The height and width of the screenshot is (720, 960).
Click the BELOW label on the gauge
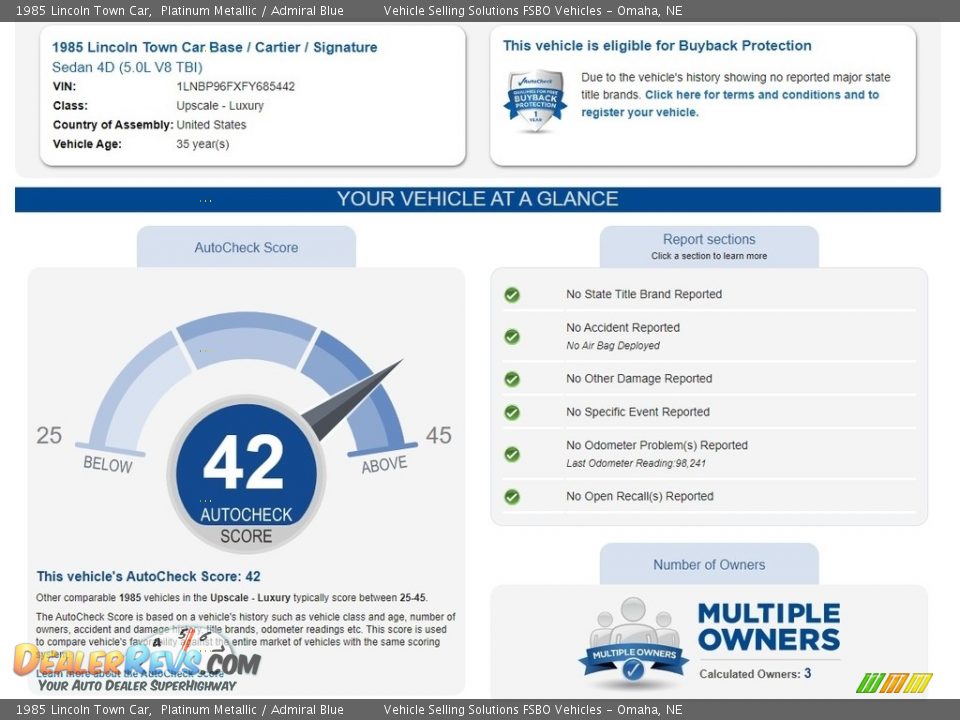point(108,464)
